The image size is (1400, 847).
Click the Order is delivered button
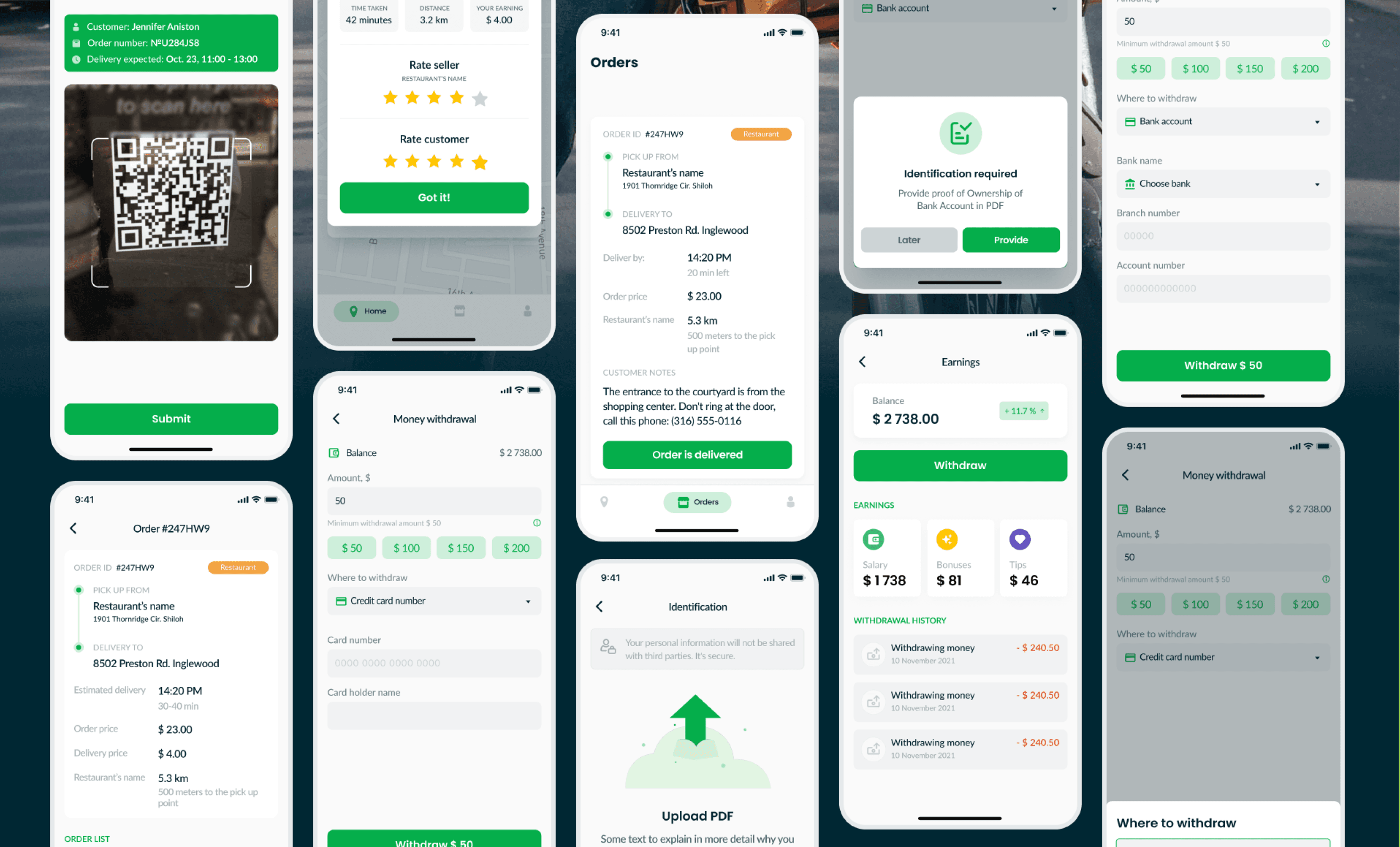point(697,454)
